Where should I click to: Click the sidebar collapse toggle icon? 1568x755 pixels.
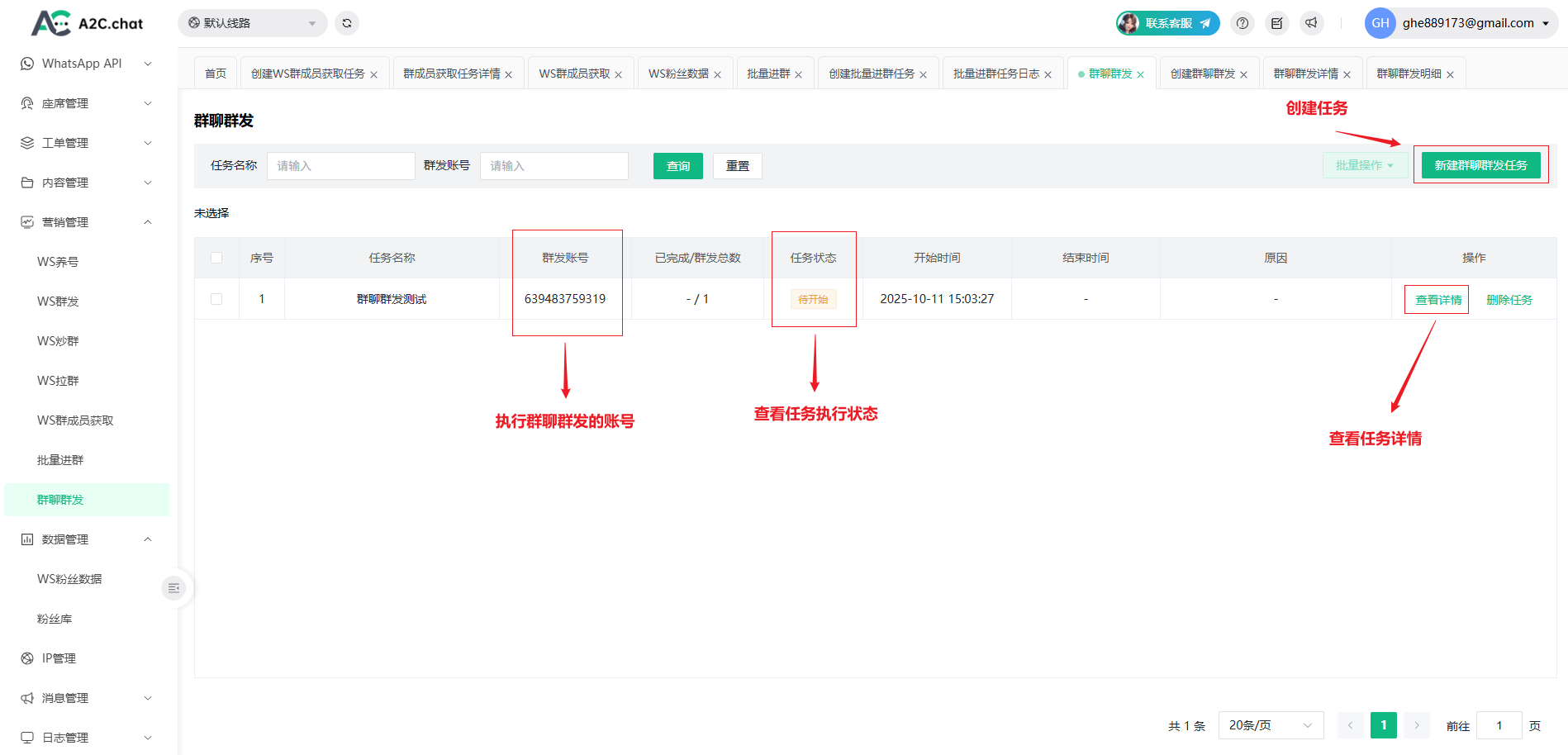click(173, 588)
